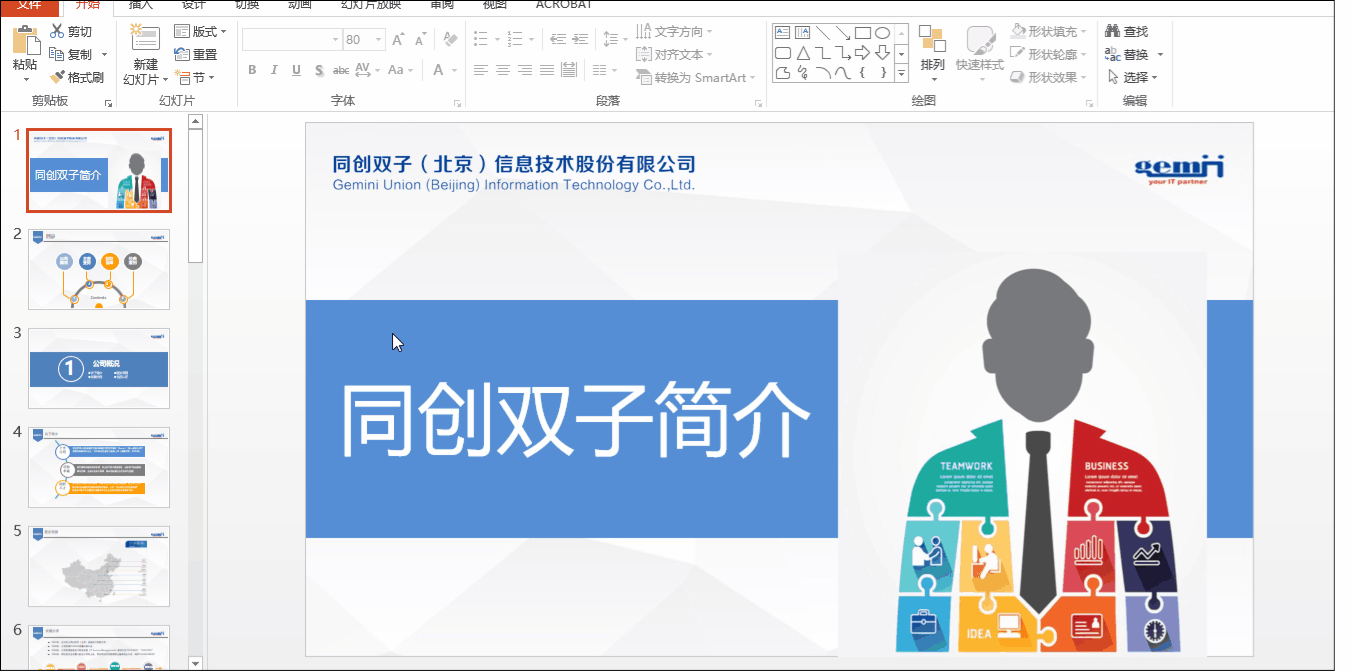Select slide 3 thumbnail in the panel
The width and height of the screenshot is (1352, 671).
click(x=99, y=368)
